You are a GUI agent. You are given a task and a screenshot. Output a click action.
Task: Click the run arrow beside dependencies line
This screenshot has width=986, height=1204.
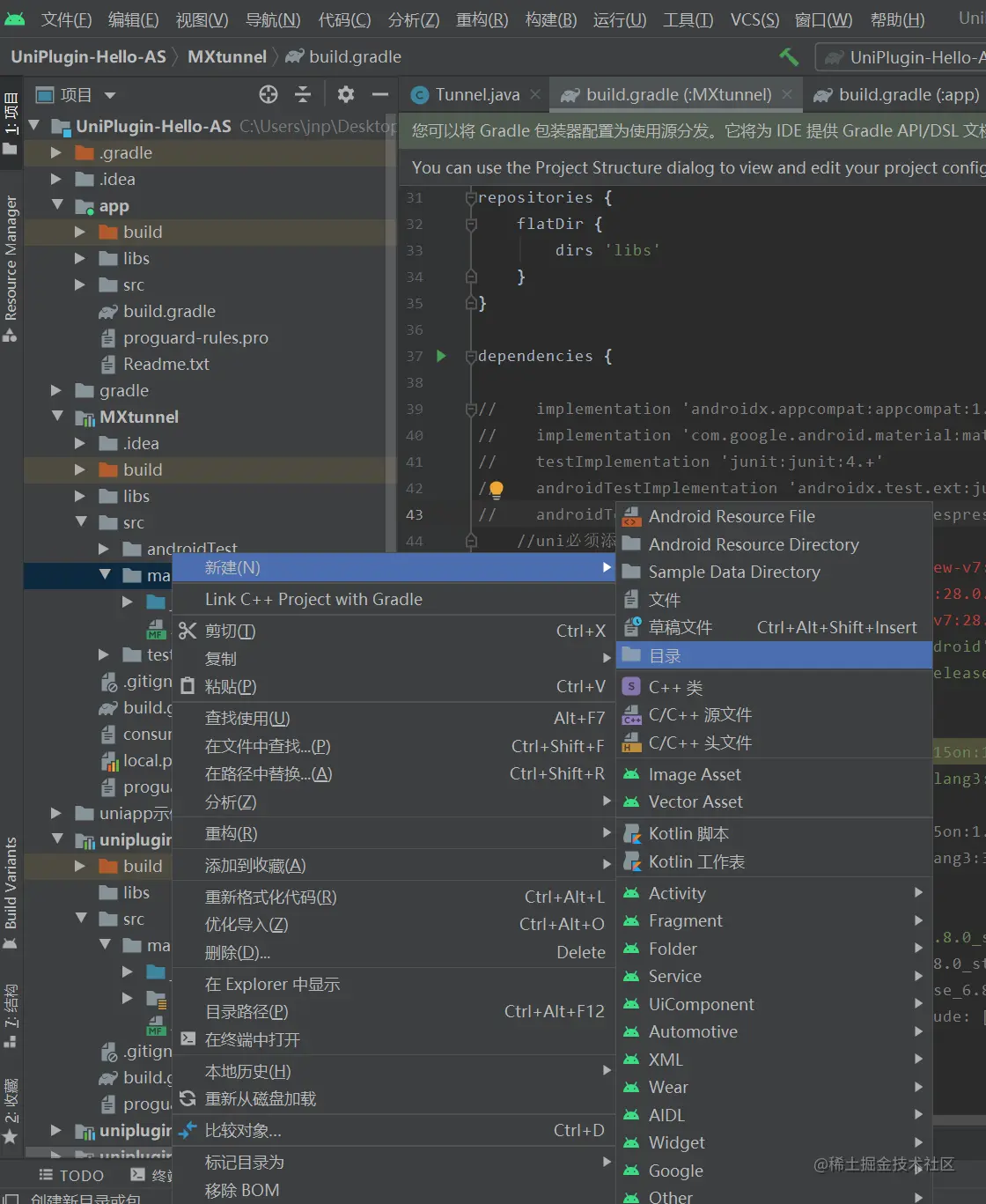click(x=442, y=356)
